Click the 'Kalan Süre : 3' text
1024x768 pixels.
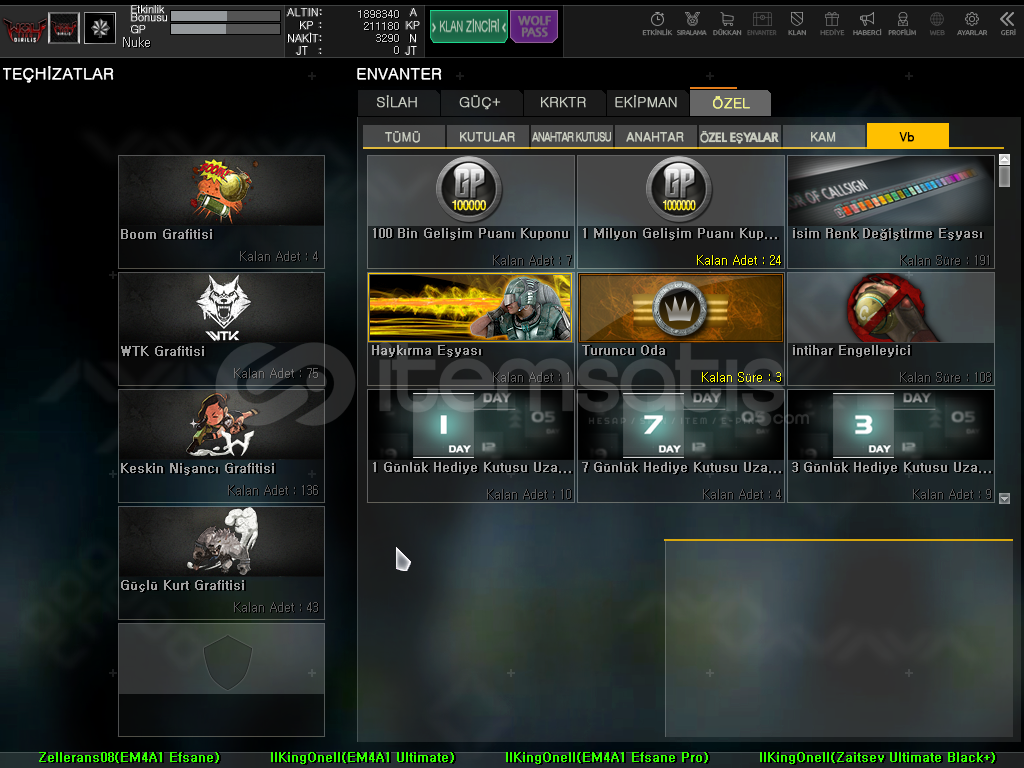point(741,377)
